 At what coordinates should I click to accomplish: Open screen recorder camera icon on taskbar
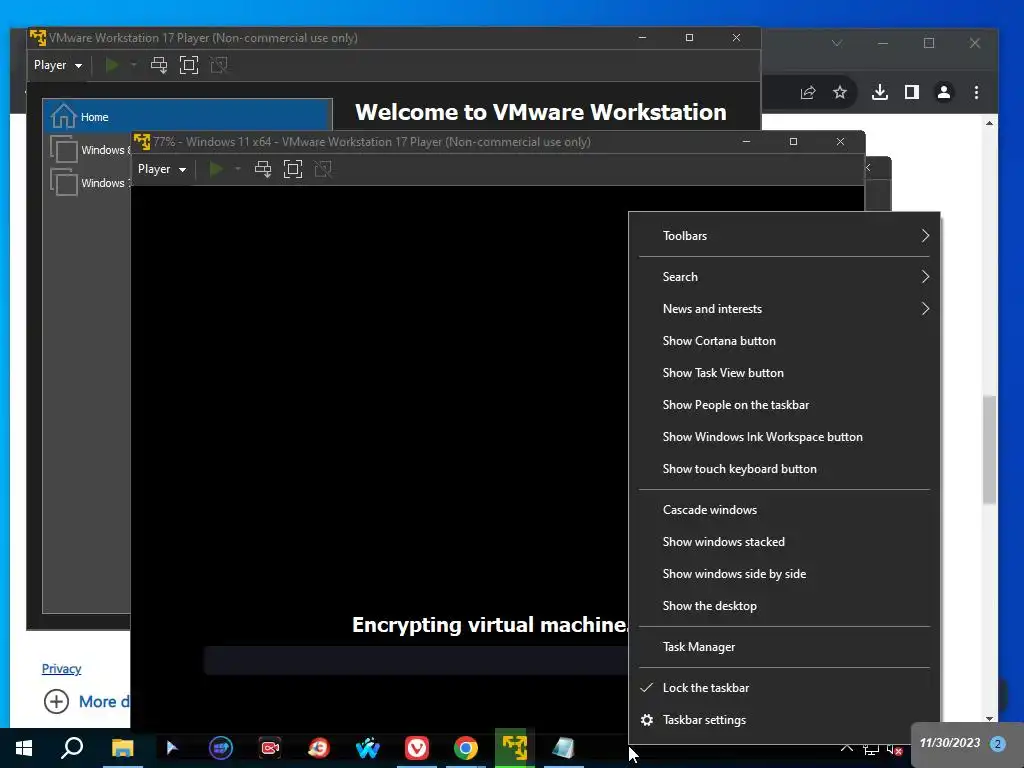270,748
